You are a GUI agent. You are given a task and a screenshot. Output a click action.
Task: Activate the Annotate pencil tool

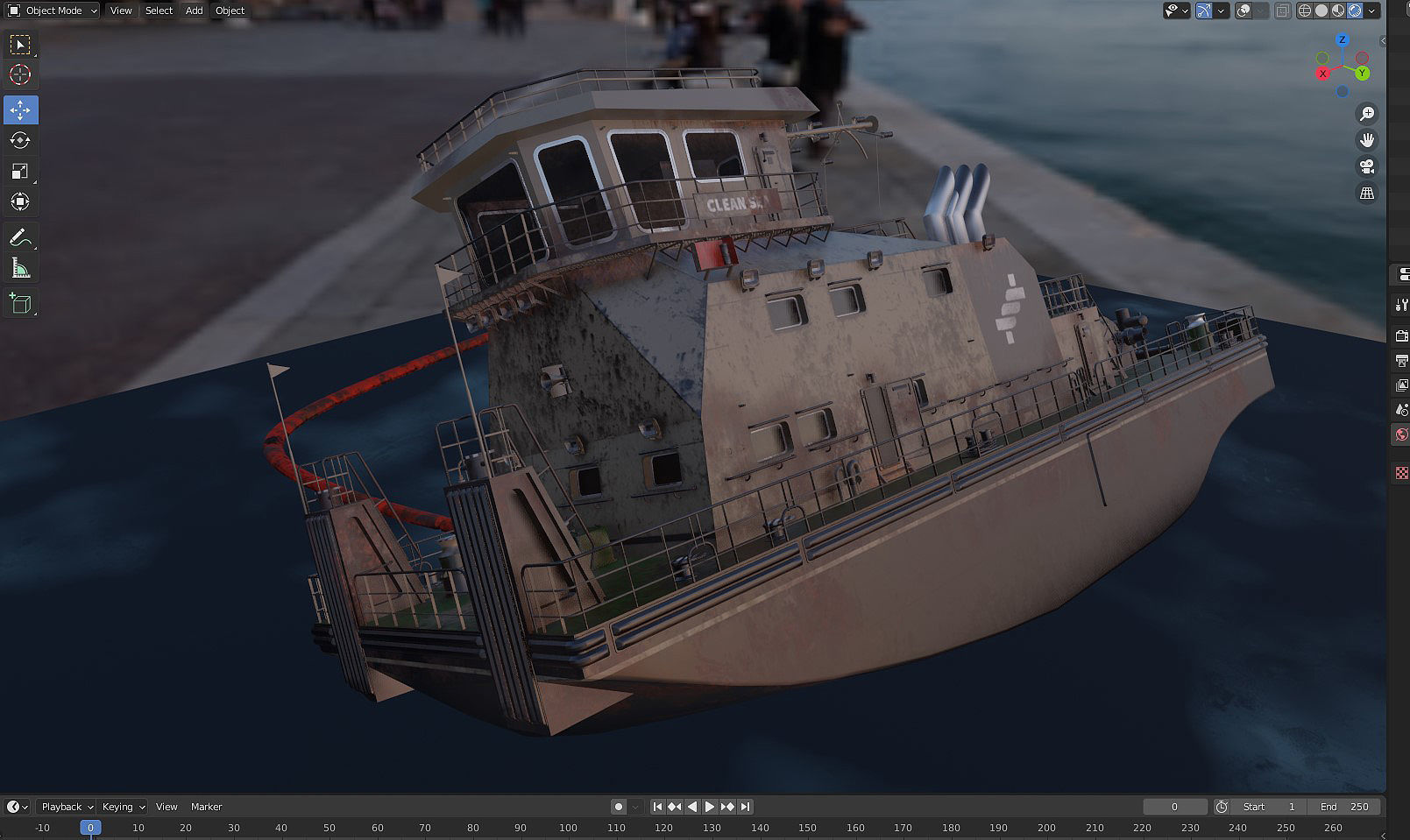tap(20, 237)
